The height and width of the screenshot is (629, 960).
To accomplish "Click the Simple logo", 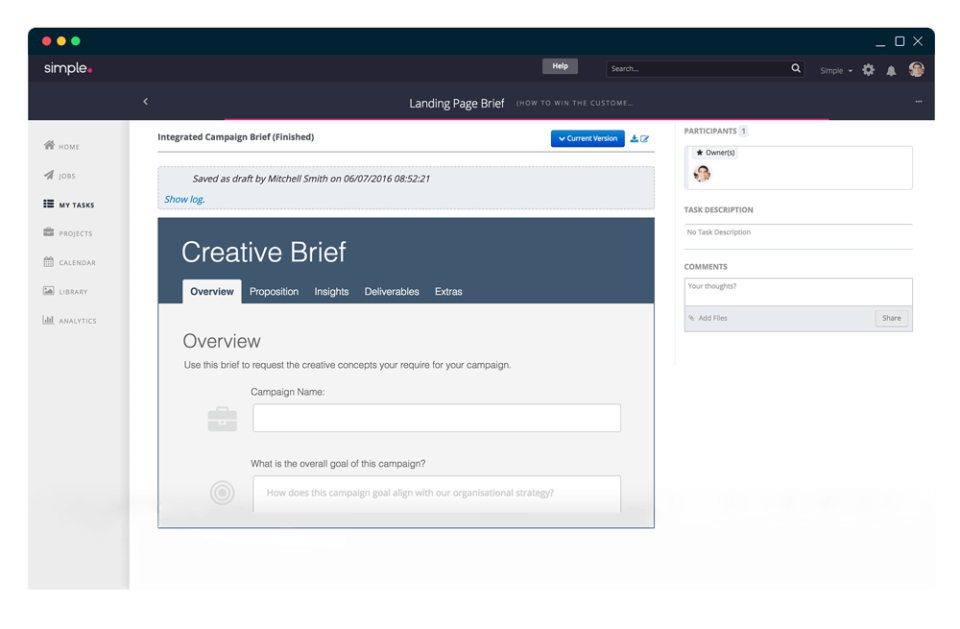I will click(68, 68).
